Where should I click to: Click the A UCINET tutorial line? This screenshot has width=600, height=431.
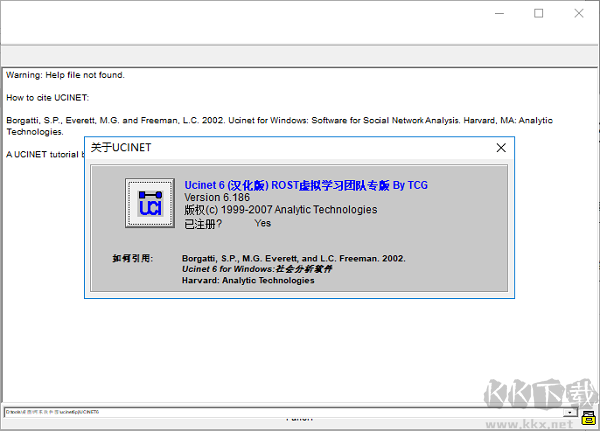(x=45, y=154)
